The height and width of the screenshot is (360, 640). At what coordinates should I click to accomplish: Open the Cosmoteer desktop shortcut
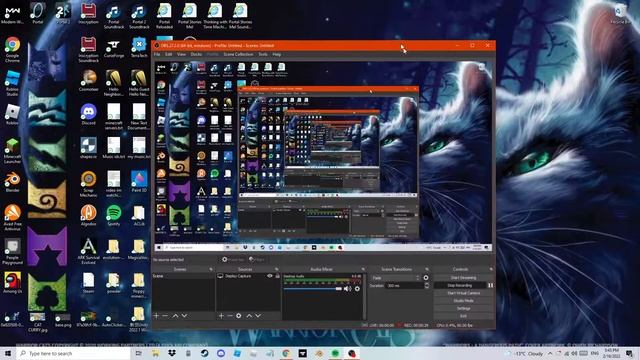click(89, 80)
